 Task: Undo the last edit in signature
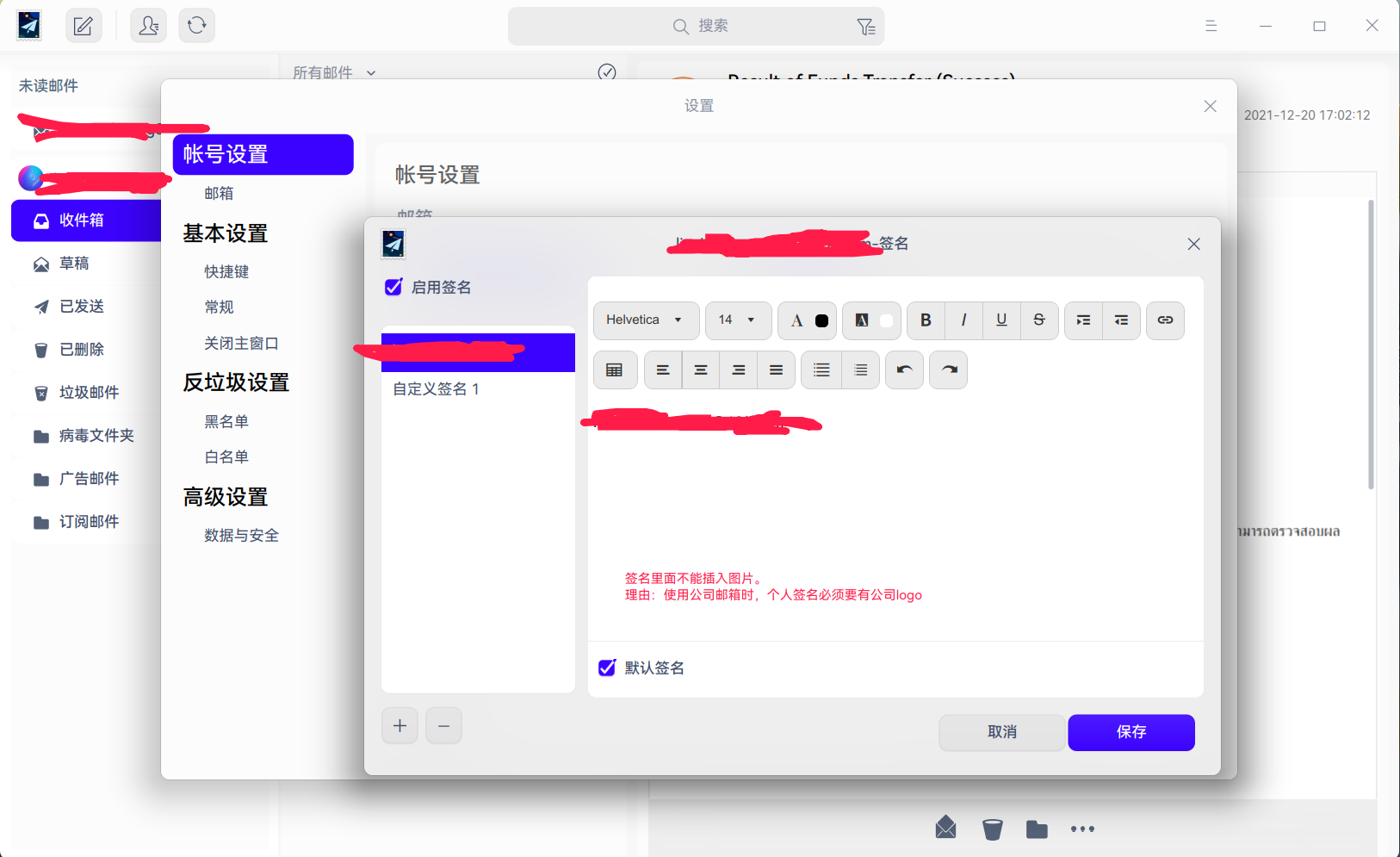(x=904, y=370)
